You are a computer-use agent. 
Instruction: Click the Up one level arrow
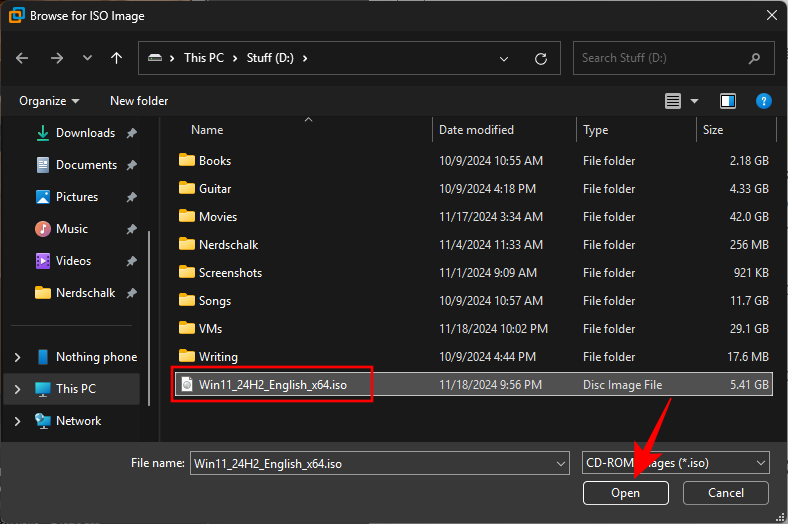pyautogui.click(x=116, y=58)
